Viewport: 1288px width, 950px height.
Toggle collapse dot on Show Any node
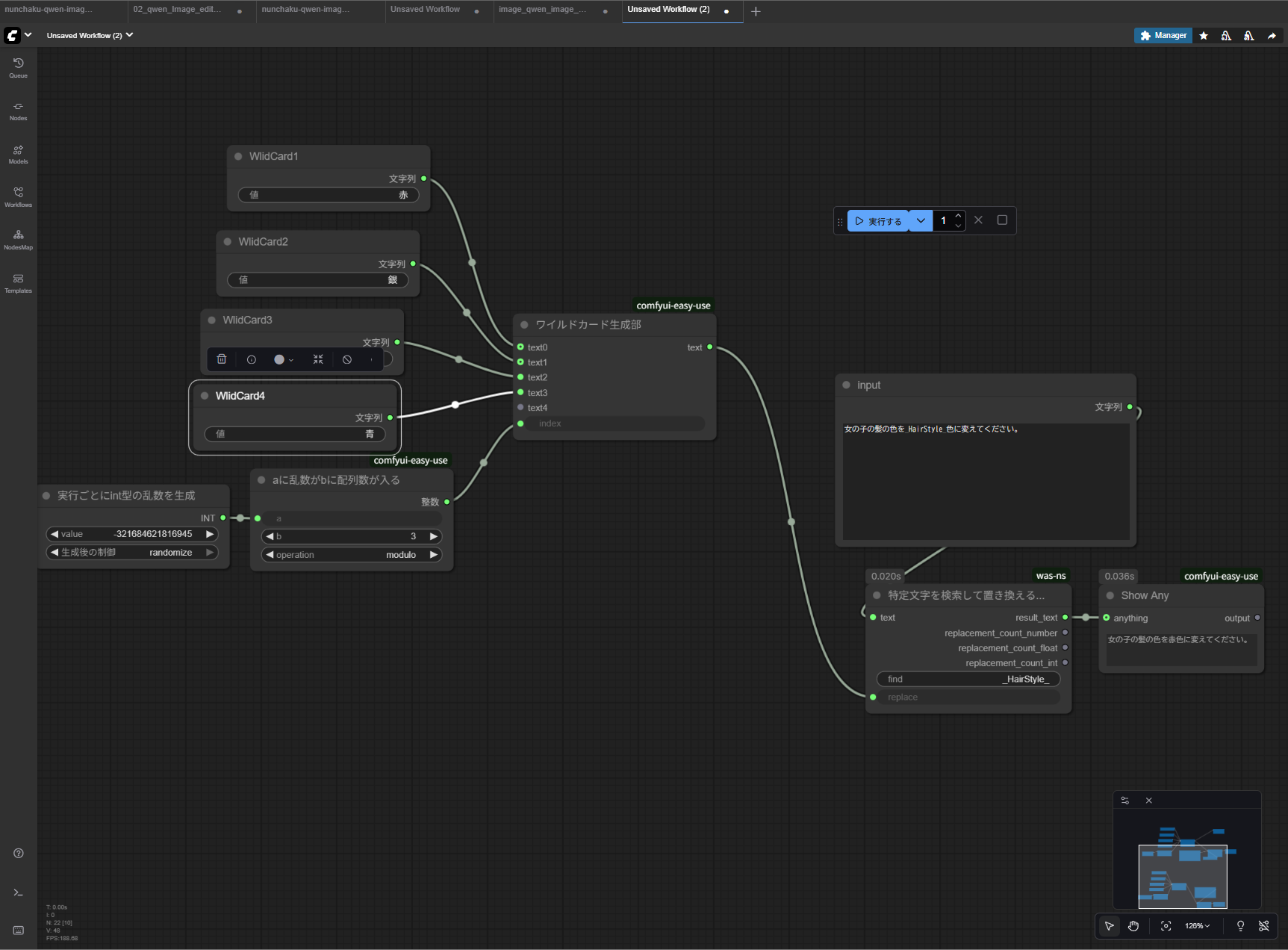[1110, 595]
